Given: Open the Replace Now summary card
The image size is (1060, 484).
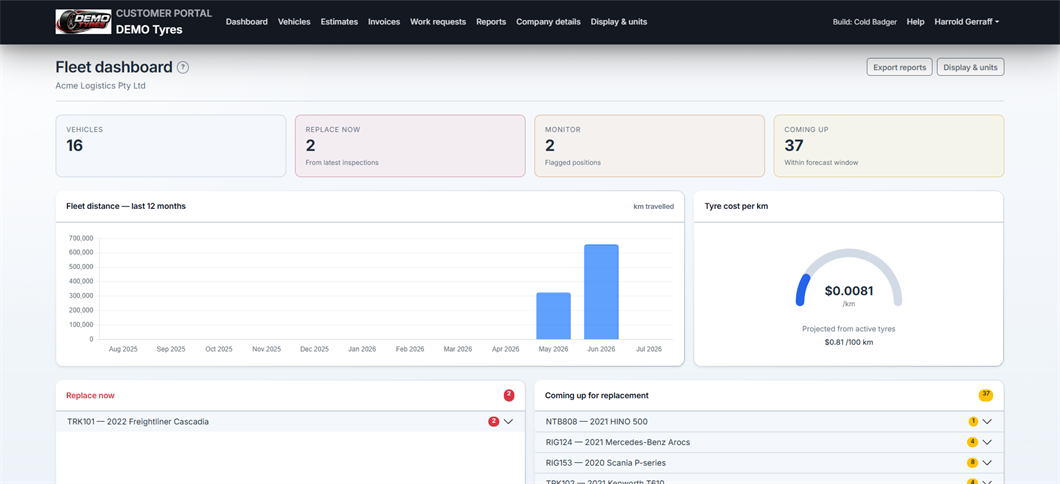Looking at the screenshot, I should coord(410,146).
